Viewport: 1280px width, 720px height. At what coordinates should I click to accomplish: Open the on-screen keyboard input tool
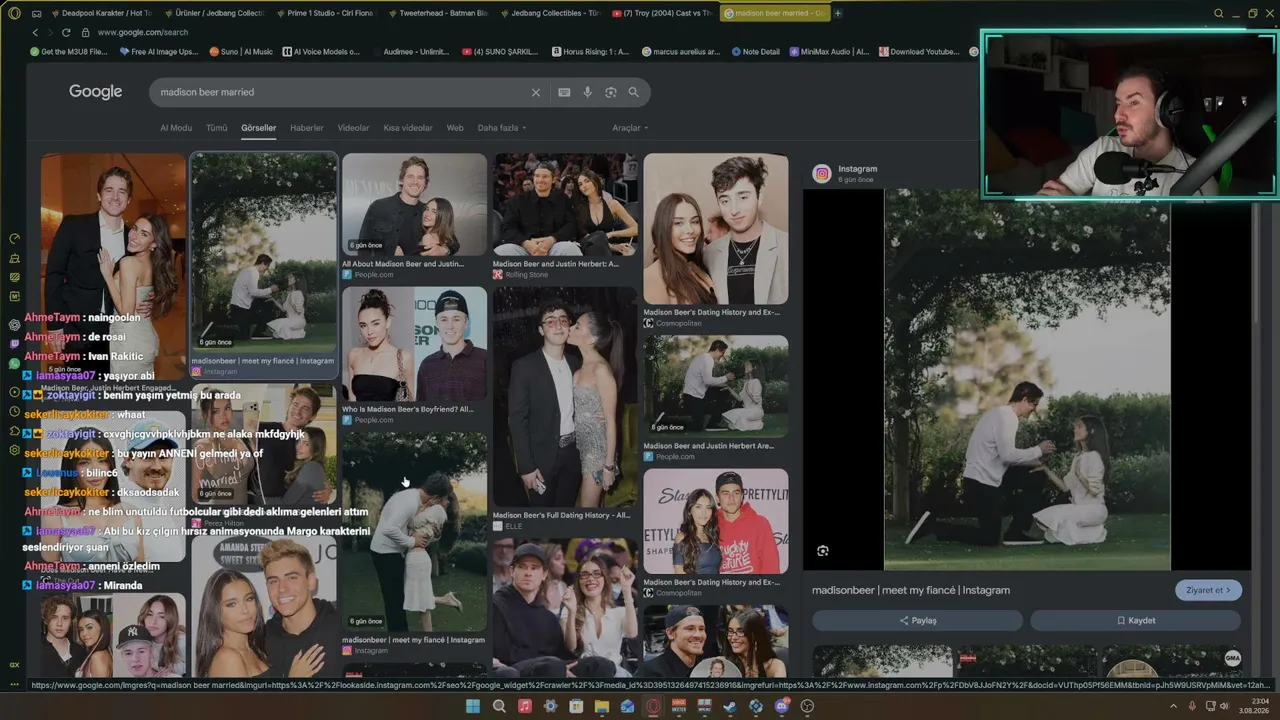[564, 92]
